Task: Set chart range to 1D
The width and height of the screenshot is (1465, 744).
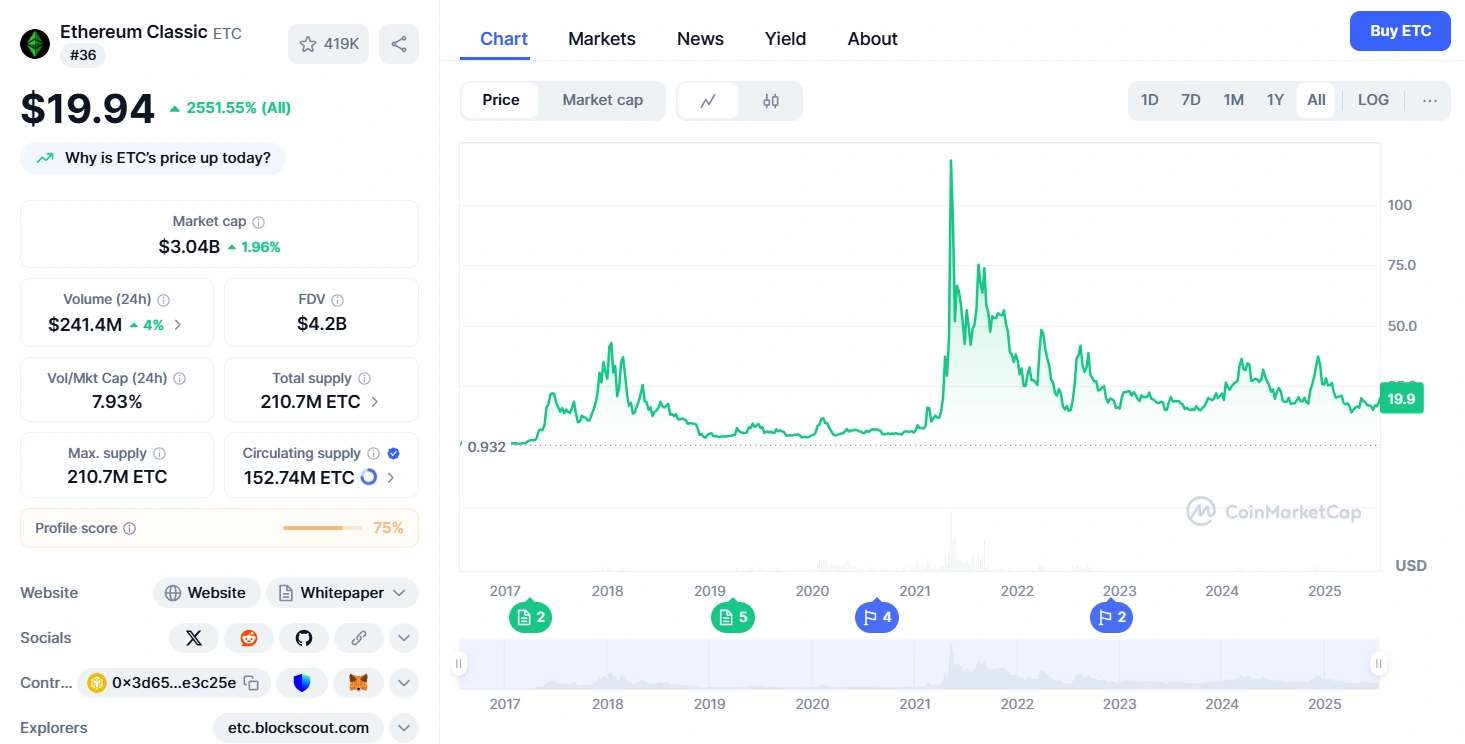Action: [1150, 100]
